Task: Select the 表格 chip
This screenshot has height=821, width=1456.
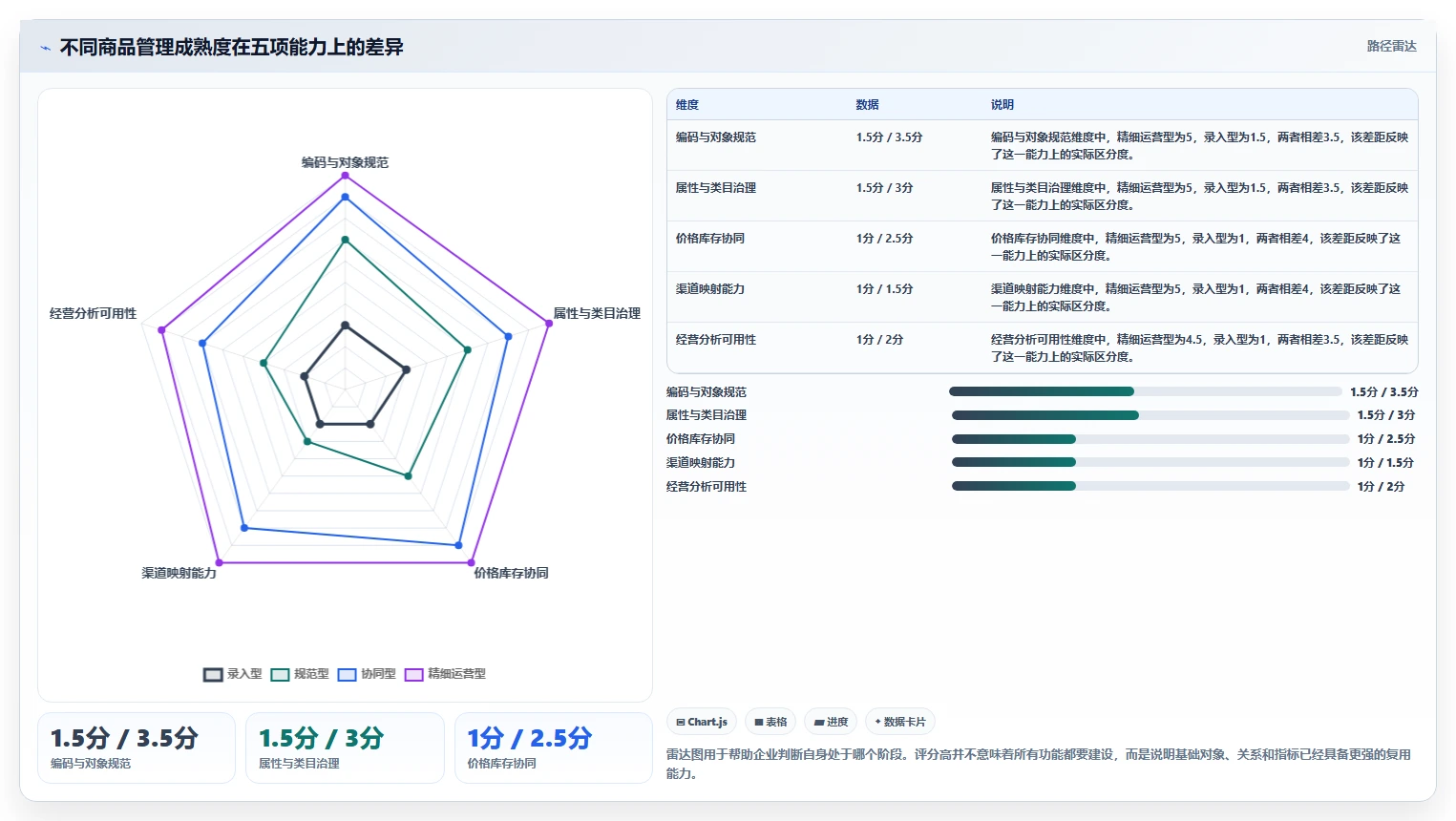Action: [770, 722]
